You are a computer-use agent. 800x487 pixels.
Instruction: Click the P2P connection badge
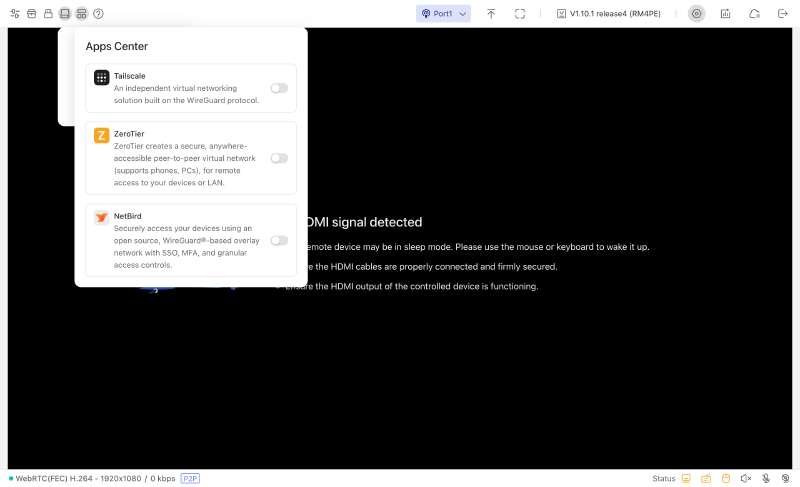190,478
